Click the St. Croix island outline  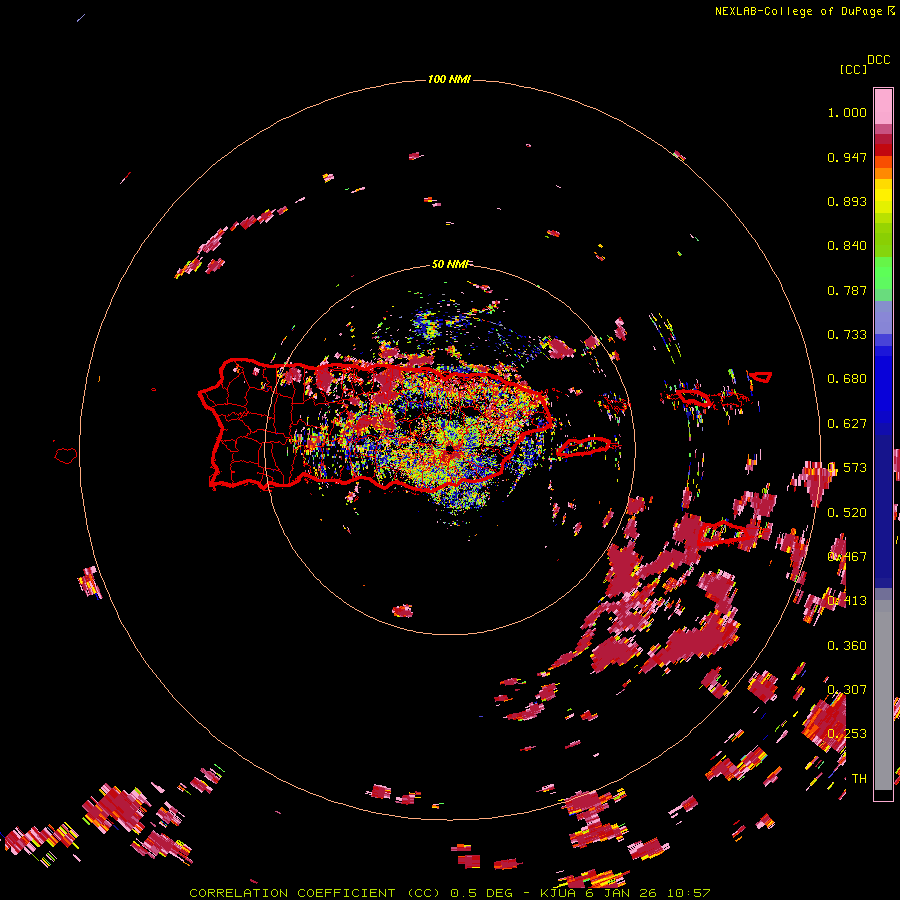click(725, 533)
